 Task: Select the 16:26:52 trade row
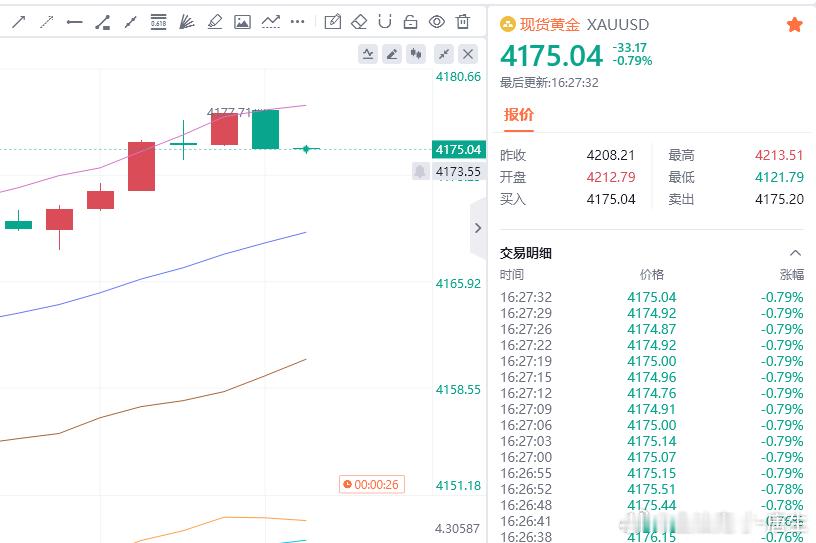pyautogui.click(x=652, y=489)
